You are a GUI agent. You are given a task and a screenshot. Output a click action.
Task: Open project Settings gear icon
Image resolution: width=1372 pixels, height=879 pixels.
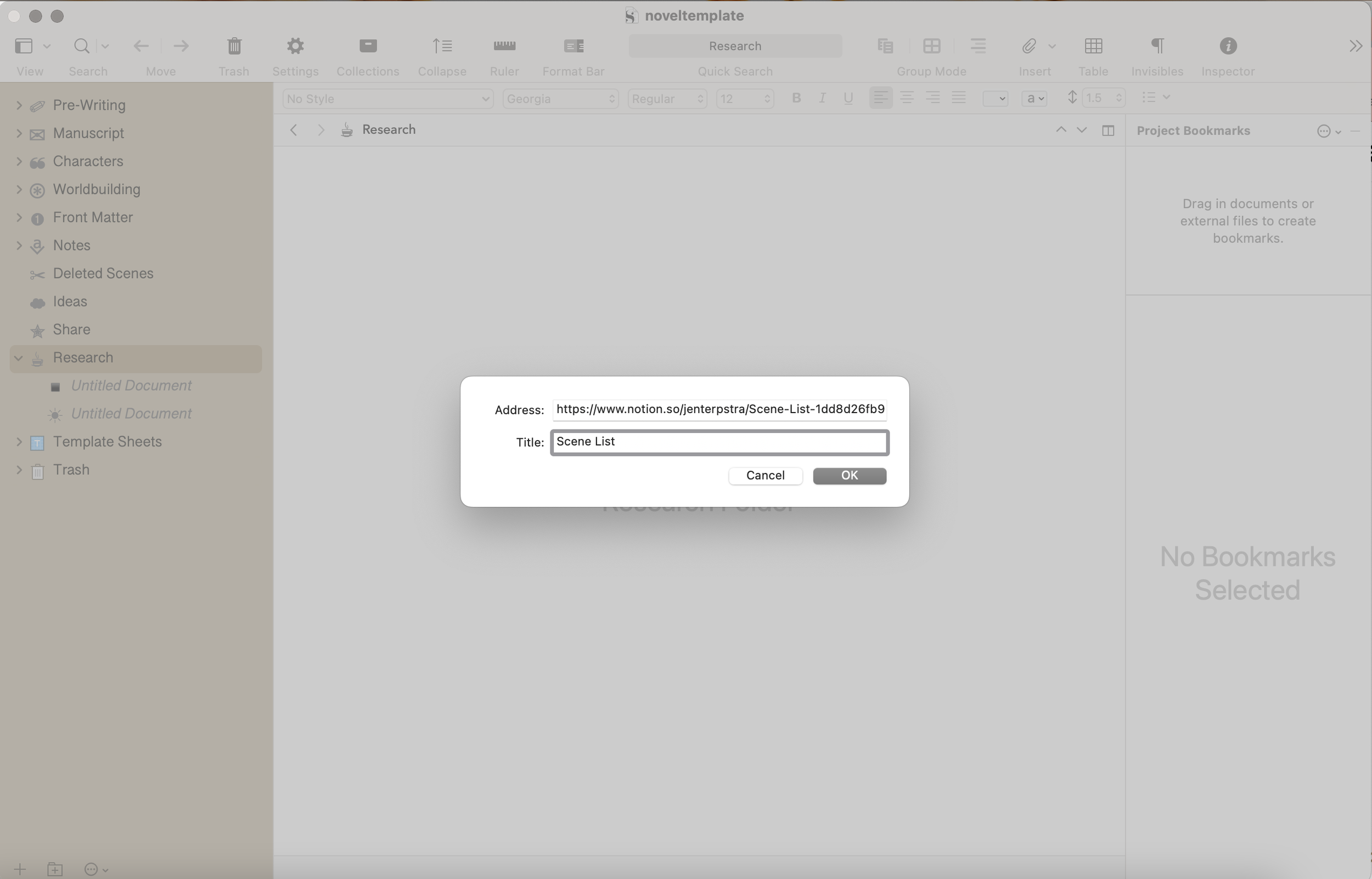tap(295, 46)
